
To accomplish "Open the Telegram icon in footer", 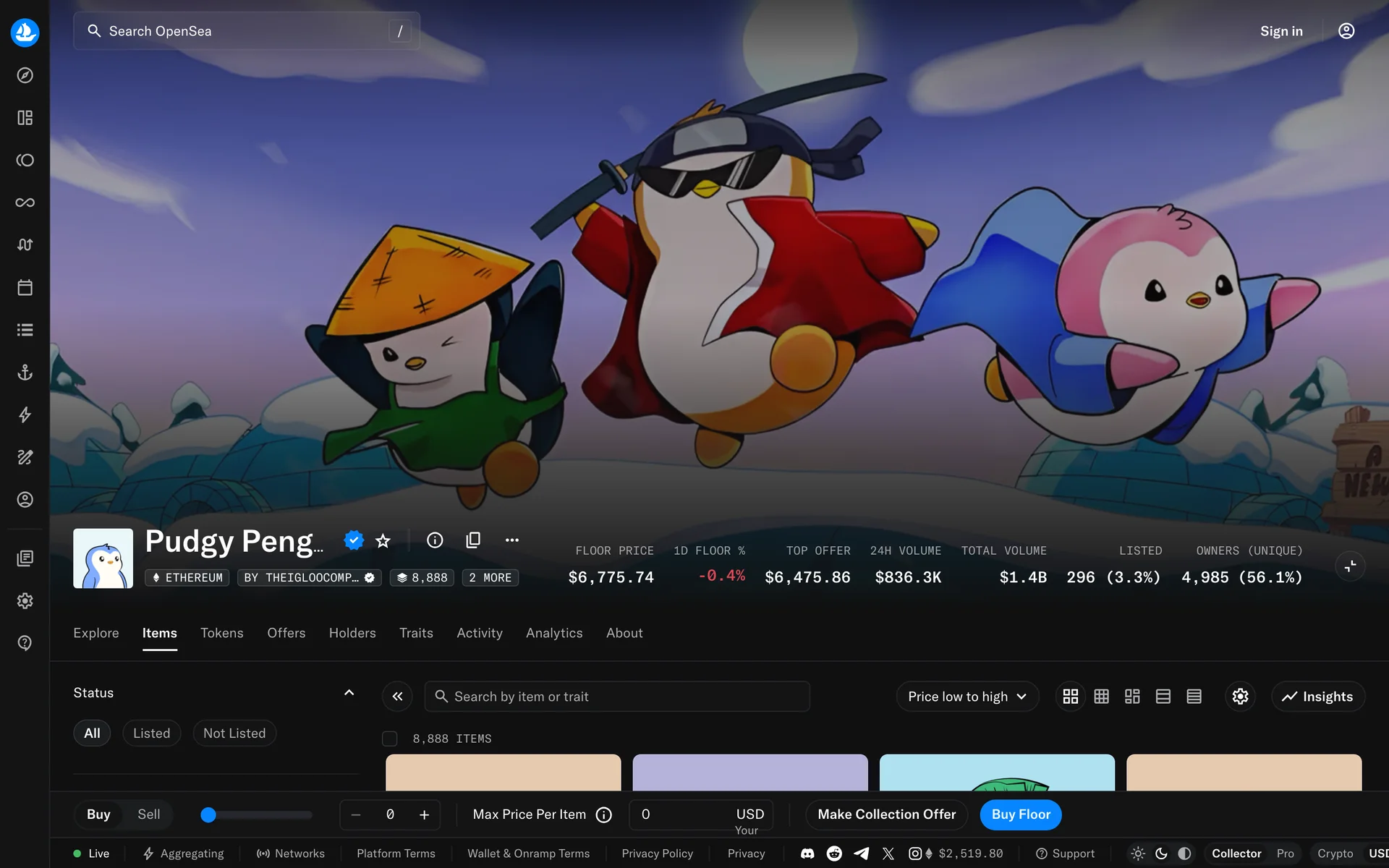I will coord(861,854).
